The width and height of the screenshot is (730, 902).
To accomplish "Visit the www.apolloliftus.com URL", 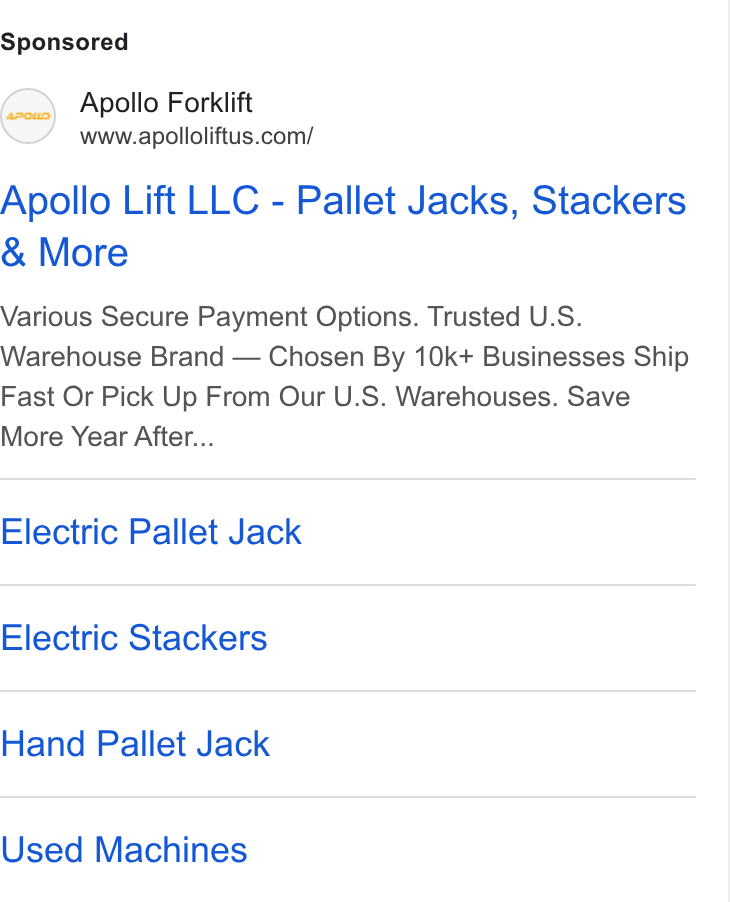I will [197, 136].
